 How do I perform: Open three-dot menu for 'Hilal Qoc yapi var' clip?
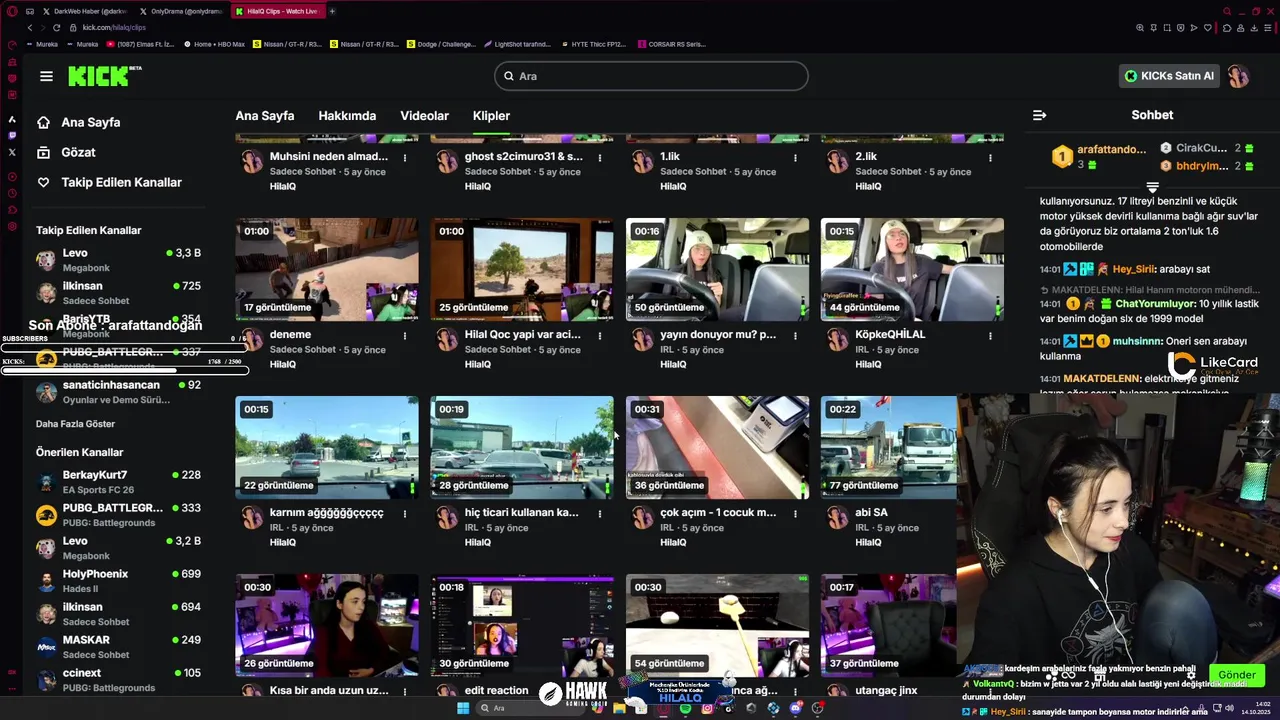600,336
